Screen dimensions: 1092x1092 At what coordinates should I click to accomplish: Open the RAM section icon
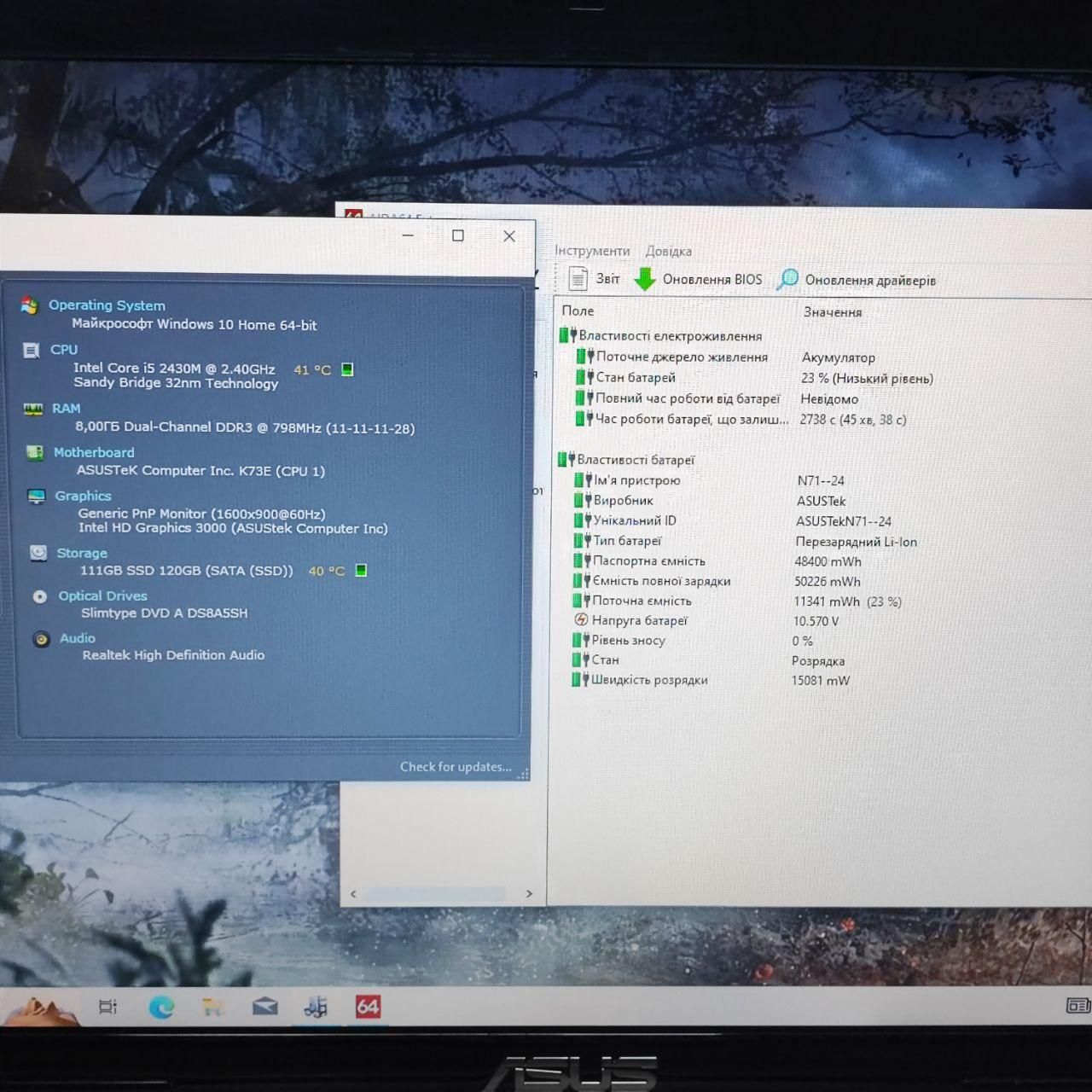tap(33, 409)
